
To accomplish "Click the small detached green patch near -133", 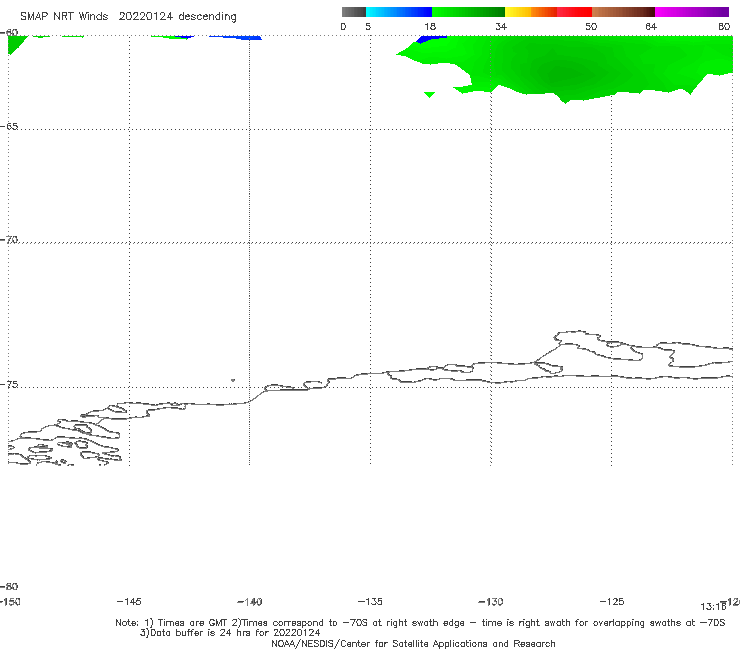I will (429, 94).
